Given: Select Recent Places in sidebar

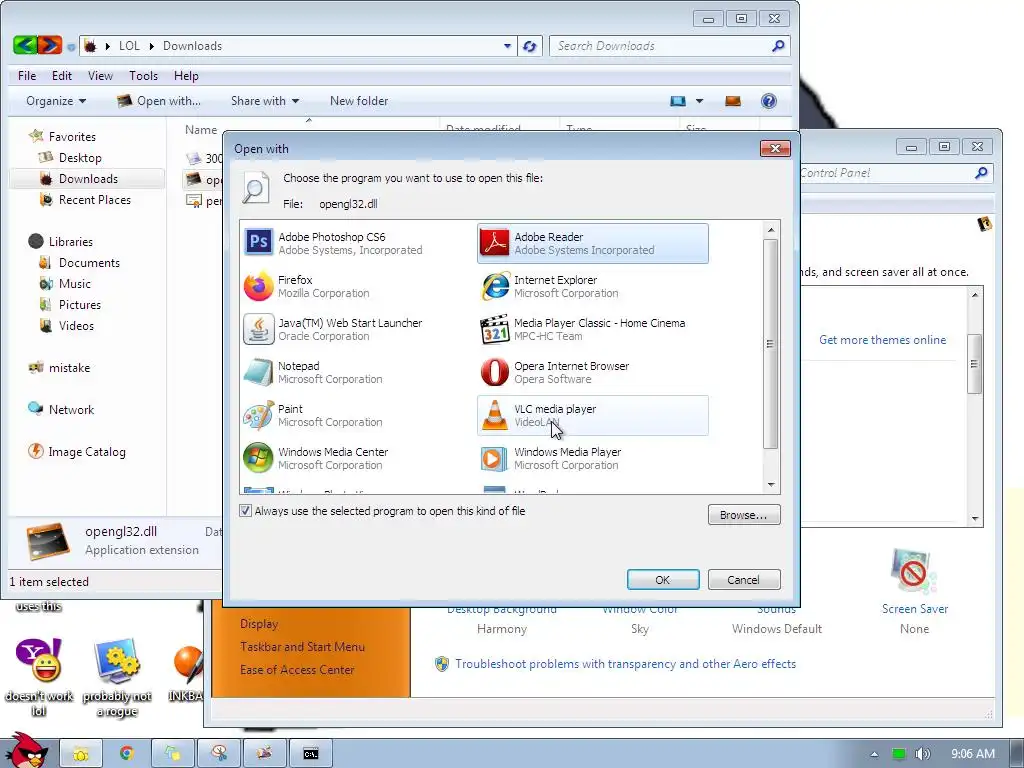Looking at the screenshot, I should click(95, 200).
